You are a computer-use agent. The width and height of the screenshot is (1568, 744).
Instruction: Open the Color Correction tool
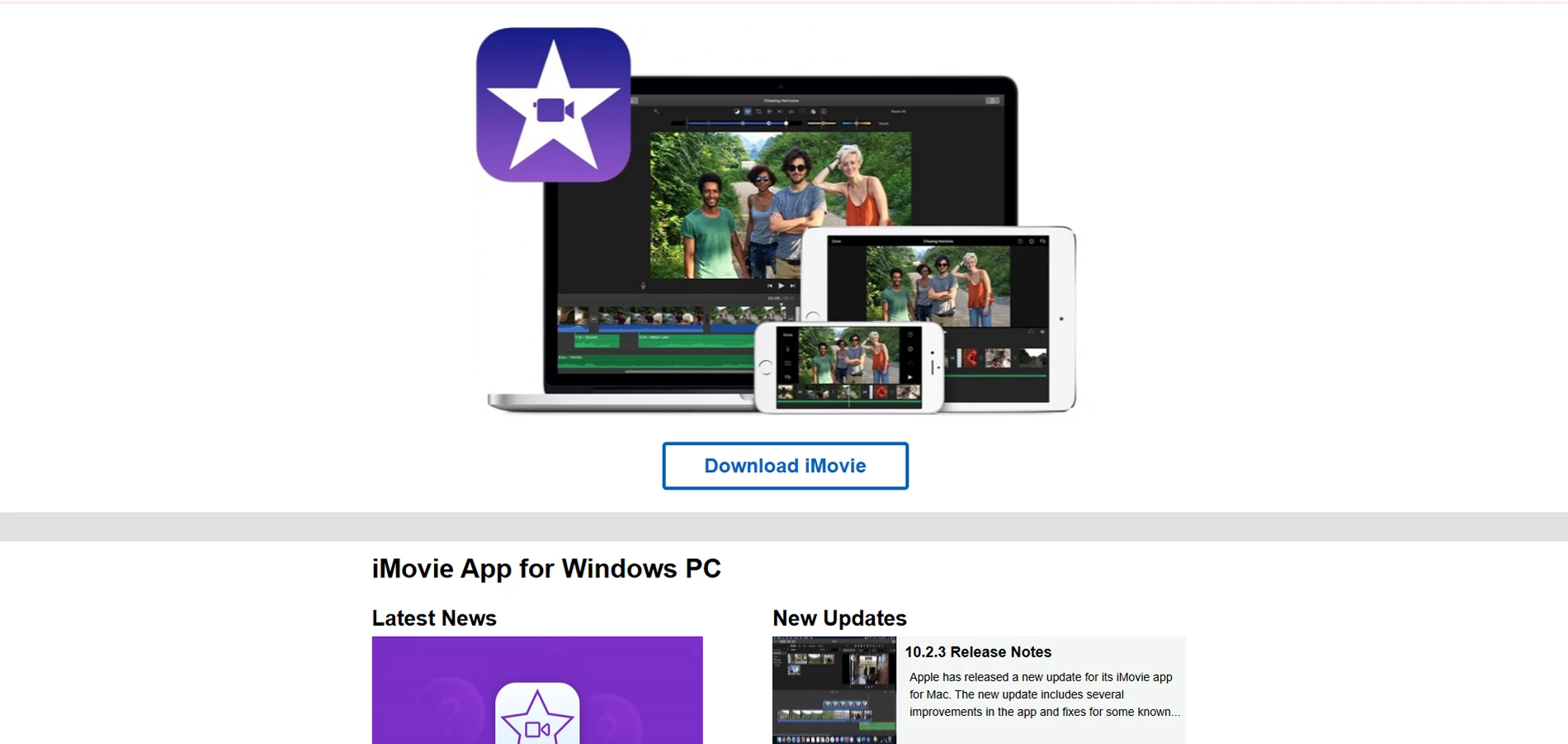[x=748, y=111]
